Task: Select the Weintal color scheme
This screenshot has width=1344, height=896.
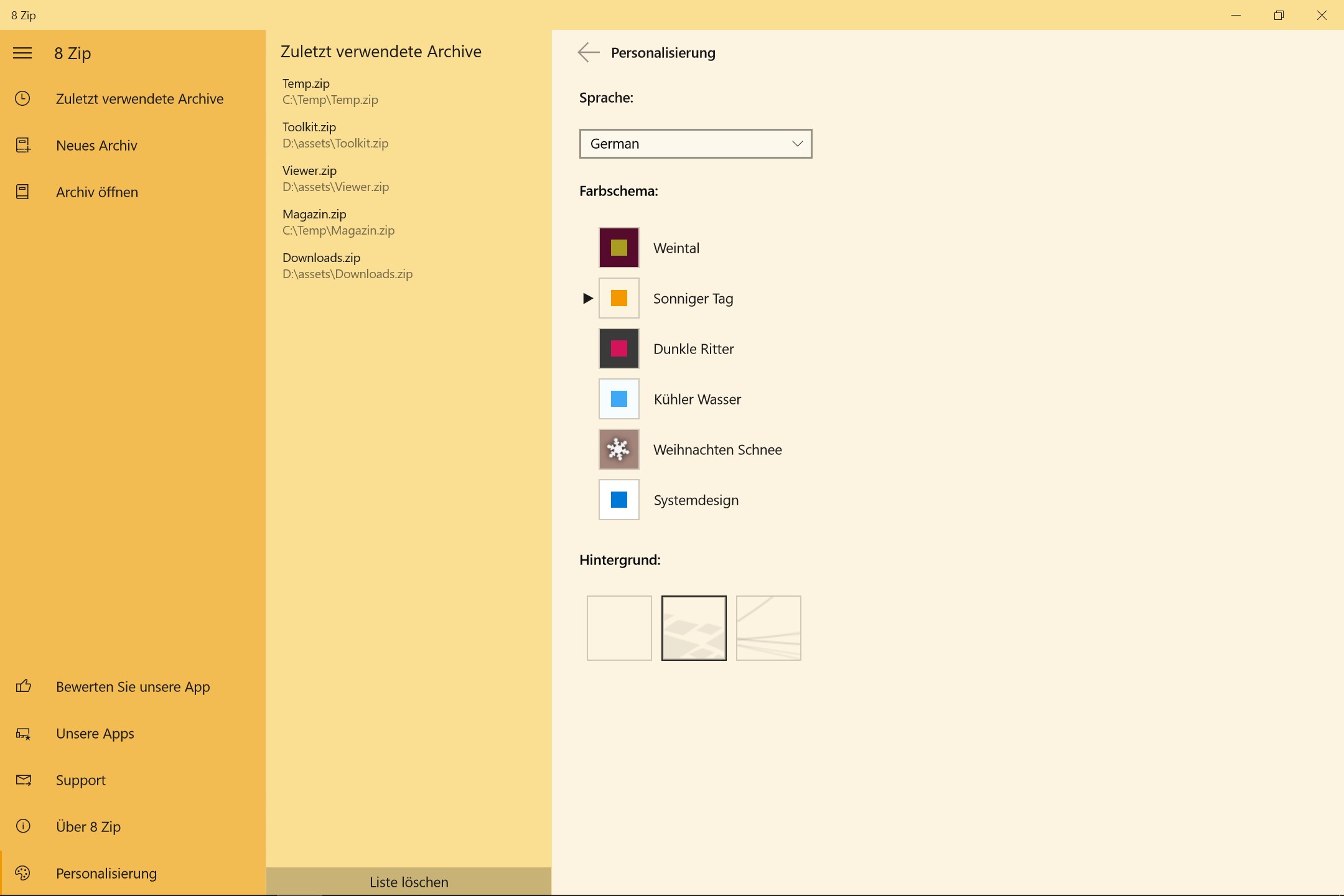Action: tap(618, 247)
